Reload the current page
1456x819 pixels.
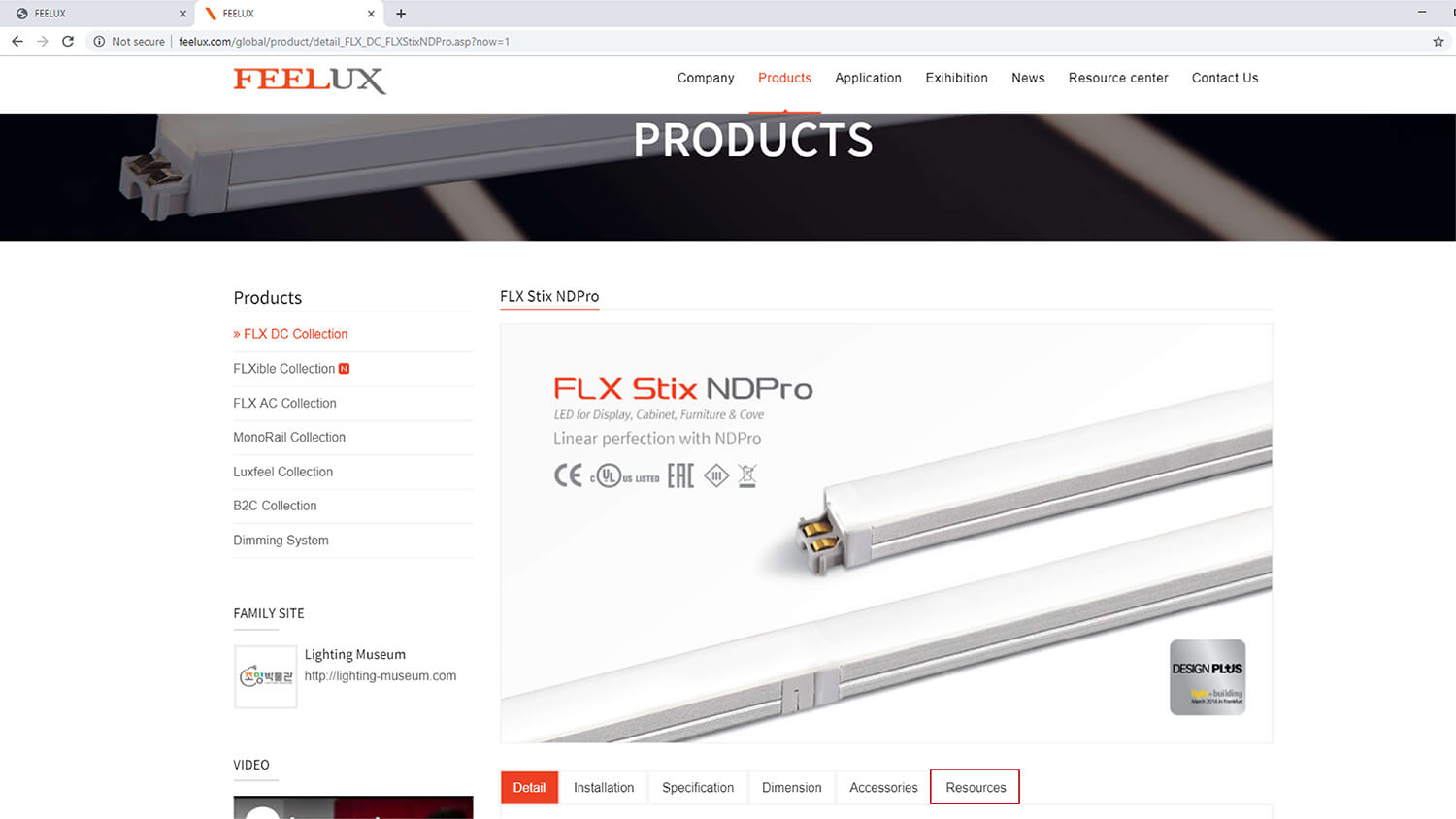68,41
